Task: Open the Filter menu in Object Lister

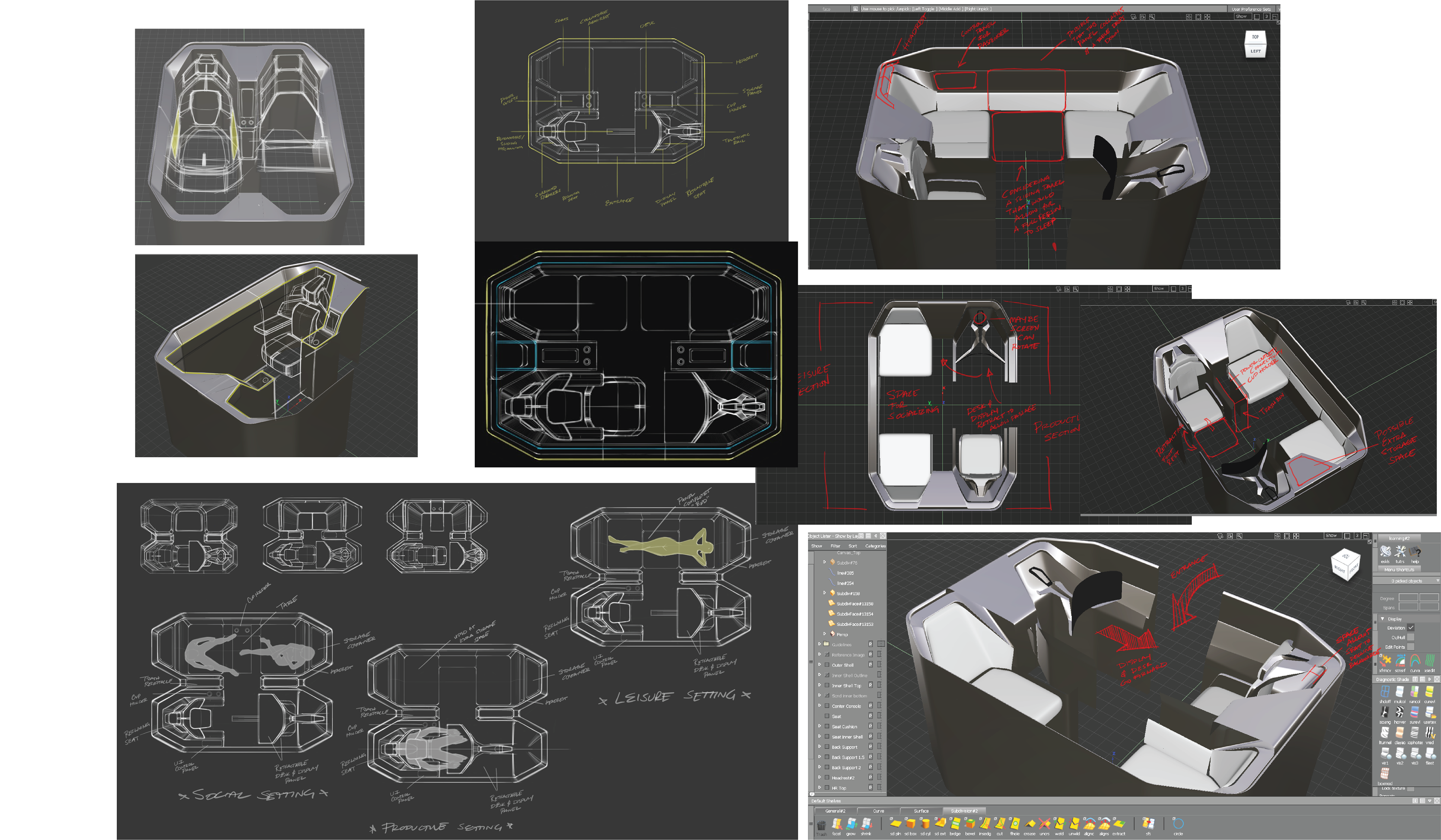Action: [835, 546]
